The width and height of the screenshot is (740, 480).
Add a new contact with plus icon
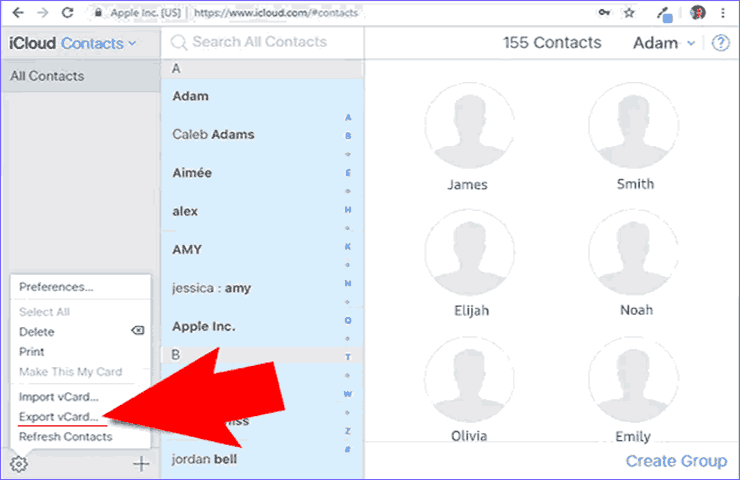141,464
